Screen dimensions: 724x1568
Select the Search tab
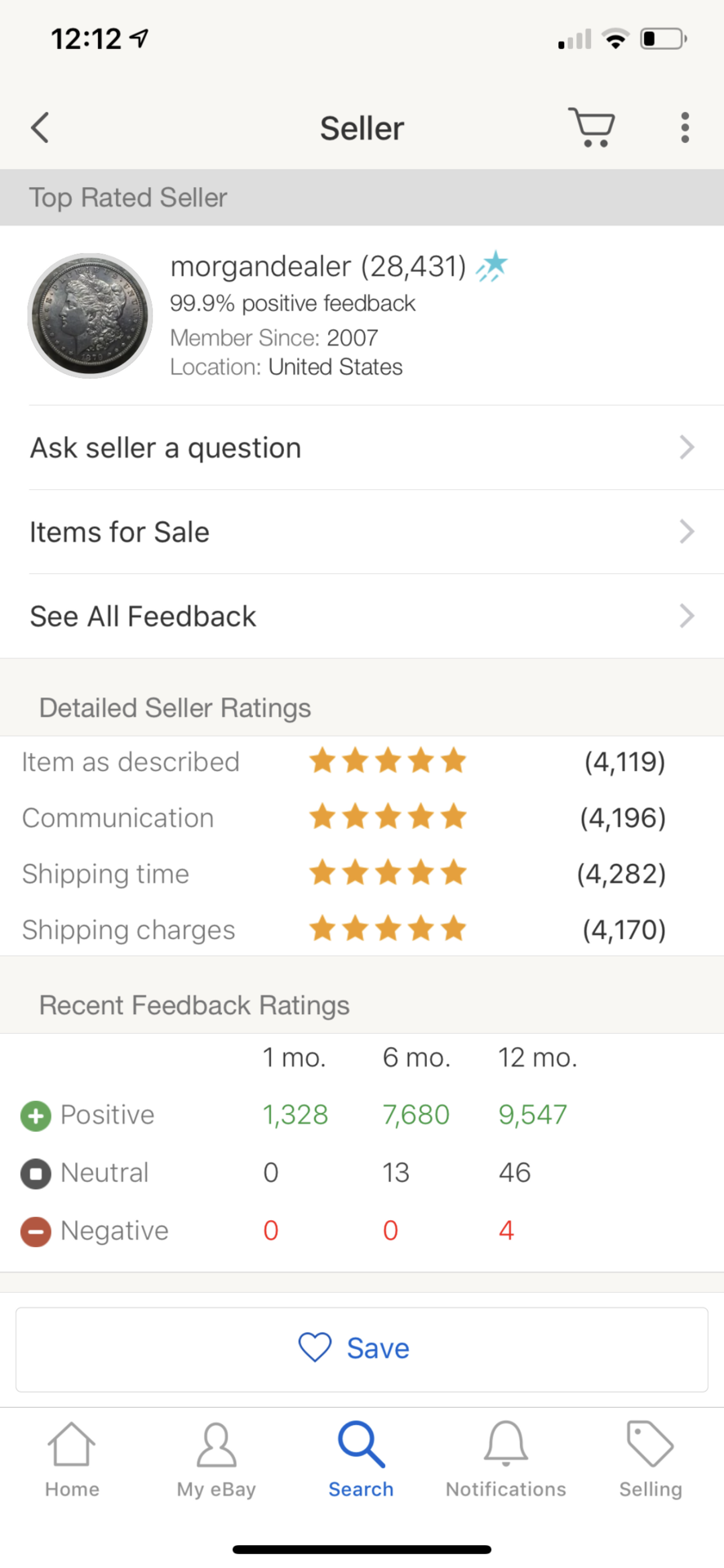pyautogui.click(x=361, y=1460)
